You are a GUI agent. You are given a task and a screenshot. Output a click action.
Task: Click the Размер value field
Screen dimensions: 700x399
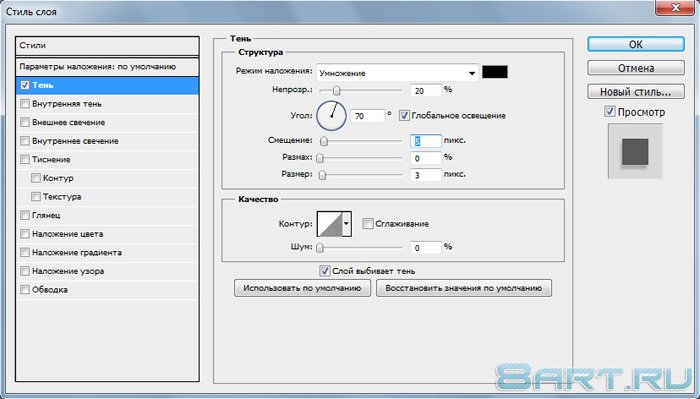click(x=425, y=175)
